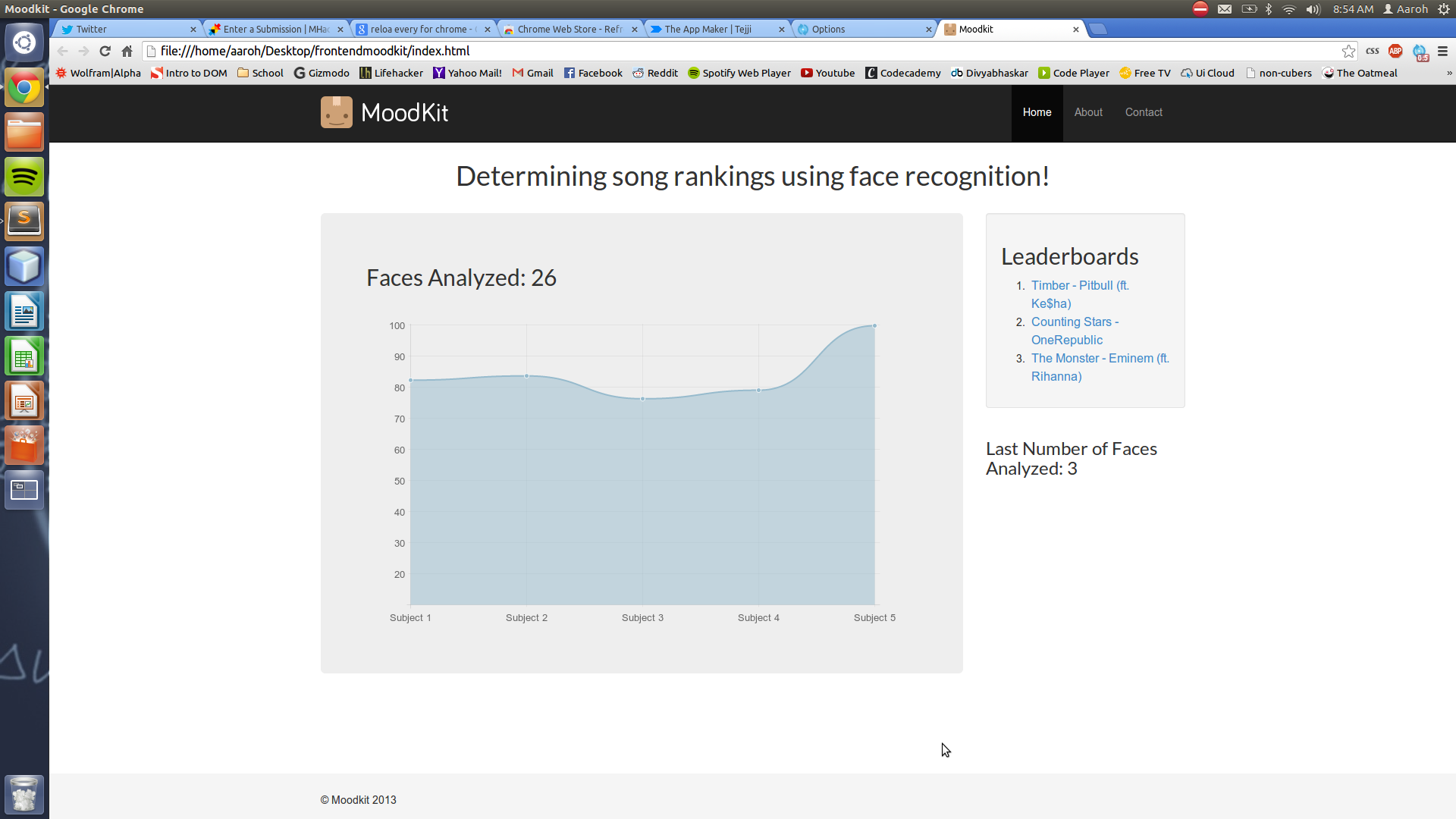
Task: Open the Chrome hamburger menu
Action: click(1442, 51)
